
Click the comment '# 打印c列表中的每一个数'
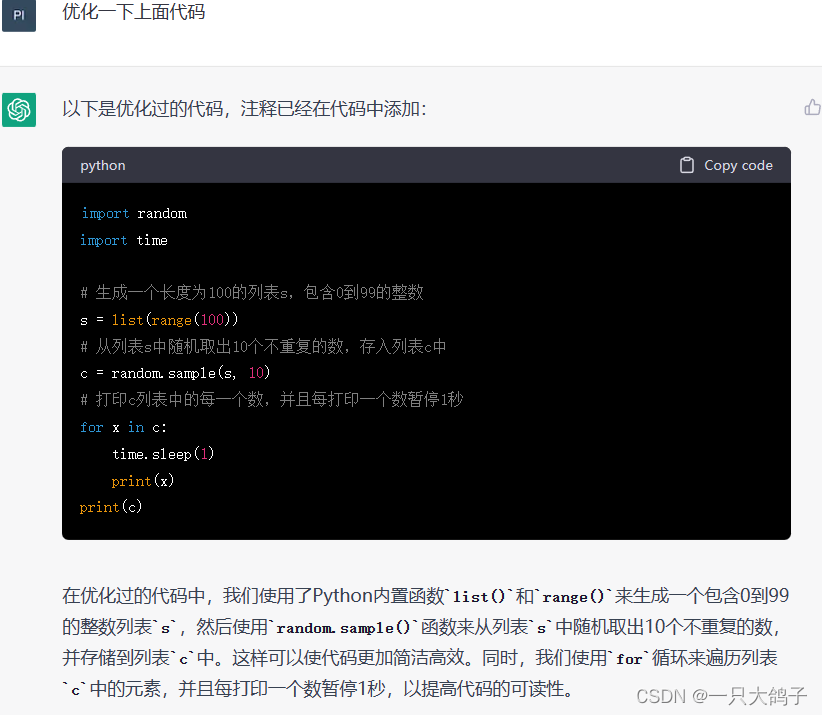[171, 399]
